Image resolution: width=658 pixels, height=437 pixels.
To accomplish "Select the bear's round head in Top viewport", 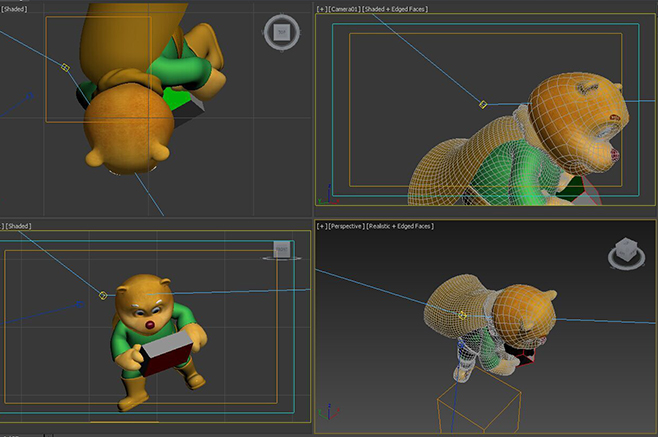I will pyautogui.click(x=128, y=130).
